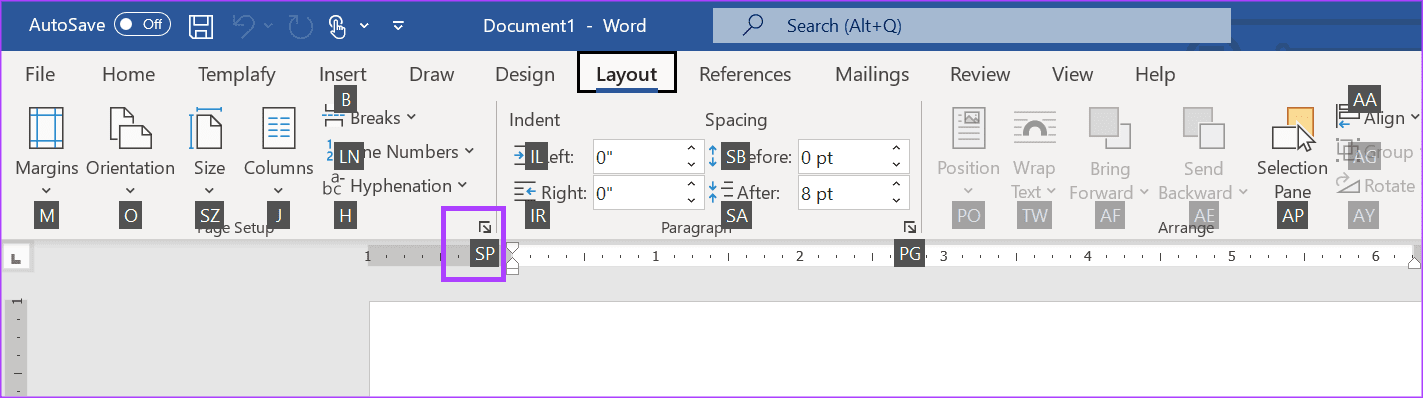Open the Send Backward dropdown arrow

(x=1243, y=193)
